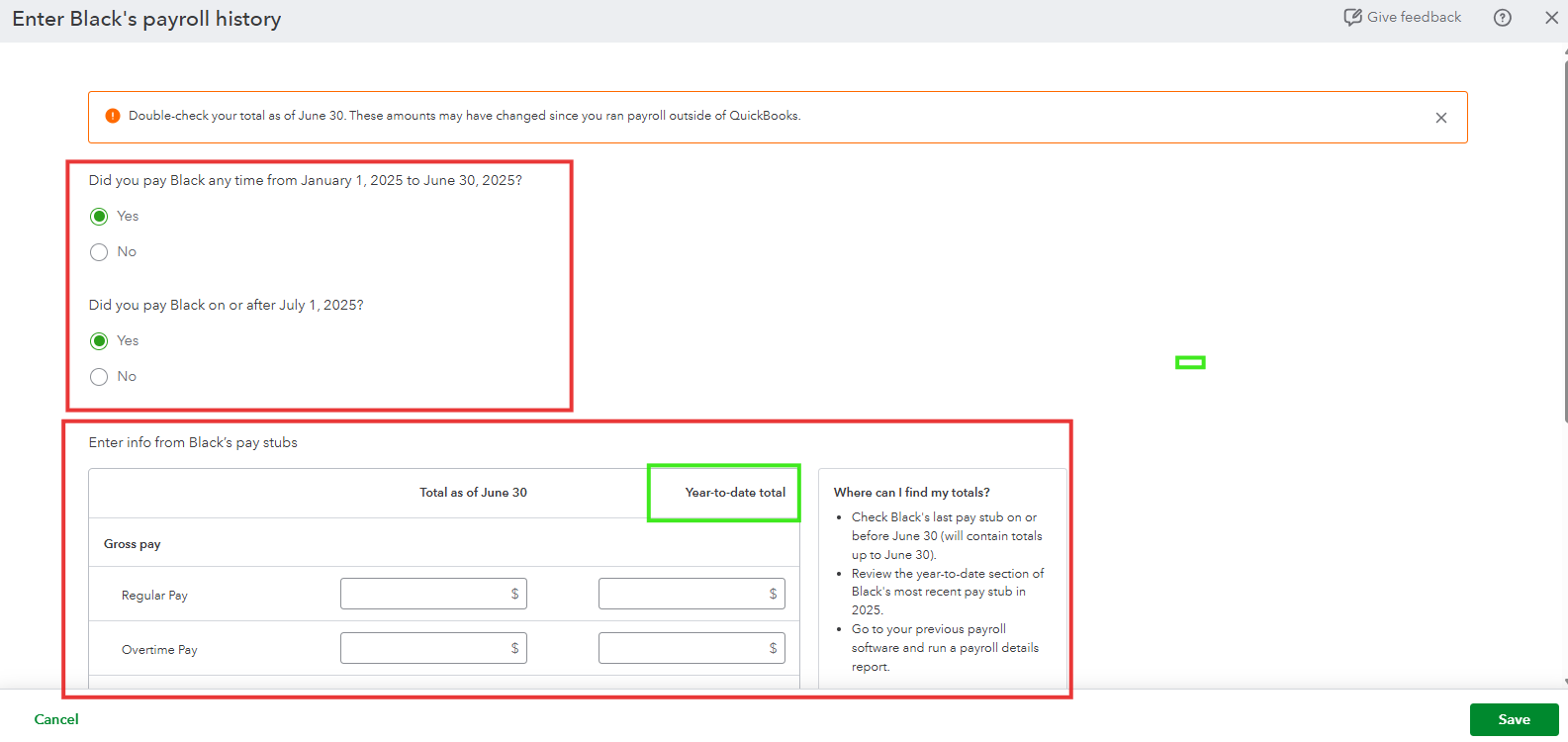Click the Overtime Pay row label
Screen dimensions: 1568x742
click(159, 650)
